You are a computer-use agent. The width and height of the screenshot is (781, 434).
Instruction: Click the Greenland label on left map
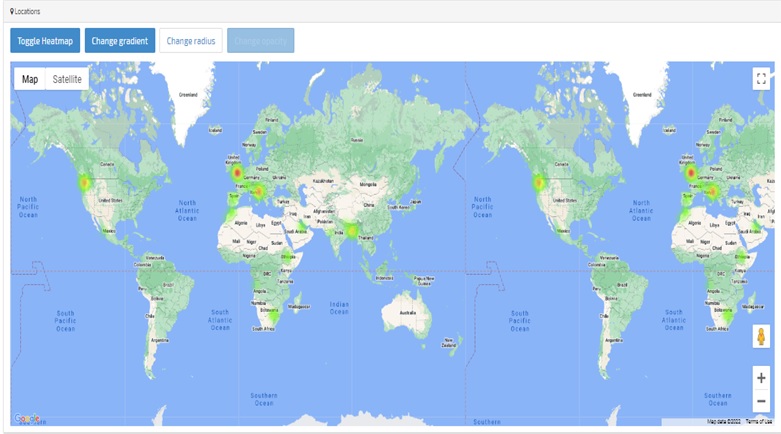188,95
